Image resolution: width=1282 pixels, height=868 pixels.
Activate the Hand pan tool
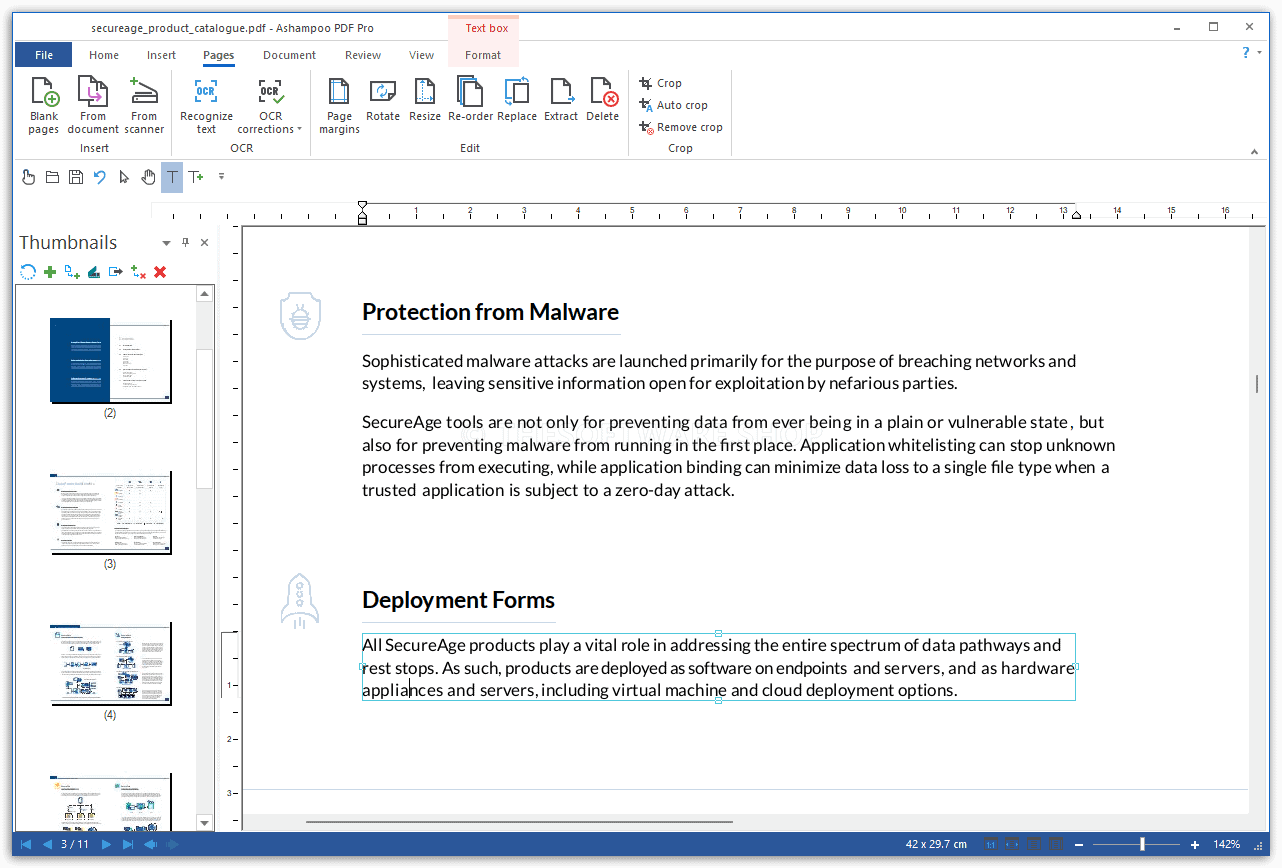click(148, 177)
